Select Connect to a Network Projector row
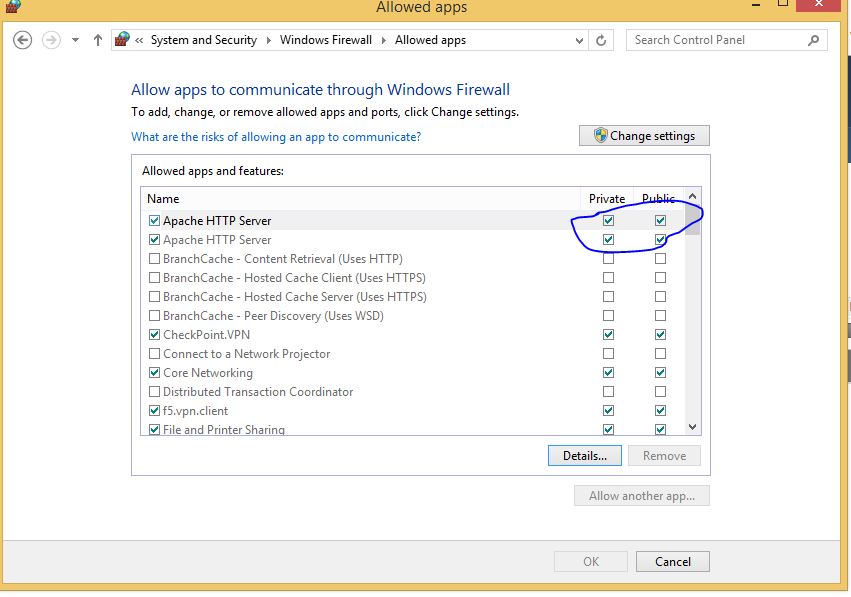This screenshot has width=851, height=597. click(x=413, y=354)
